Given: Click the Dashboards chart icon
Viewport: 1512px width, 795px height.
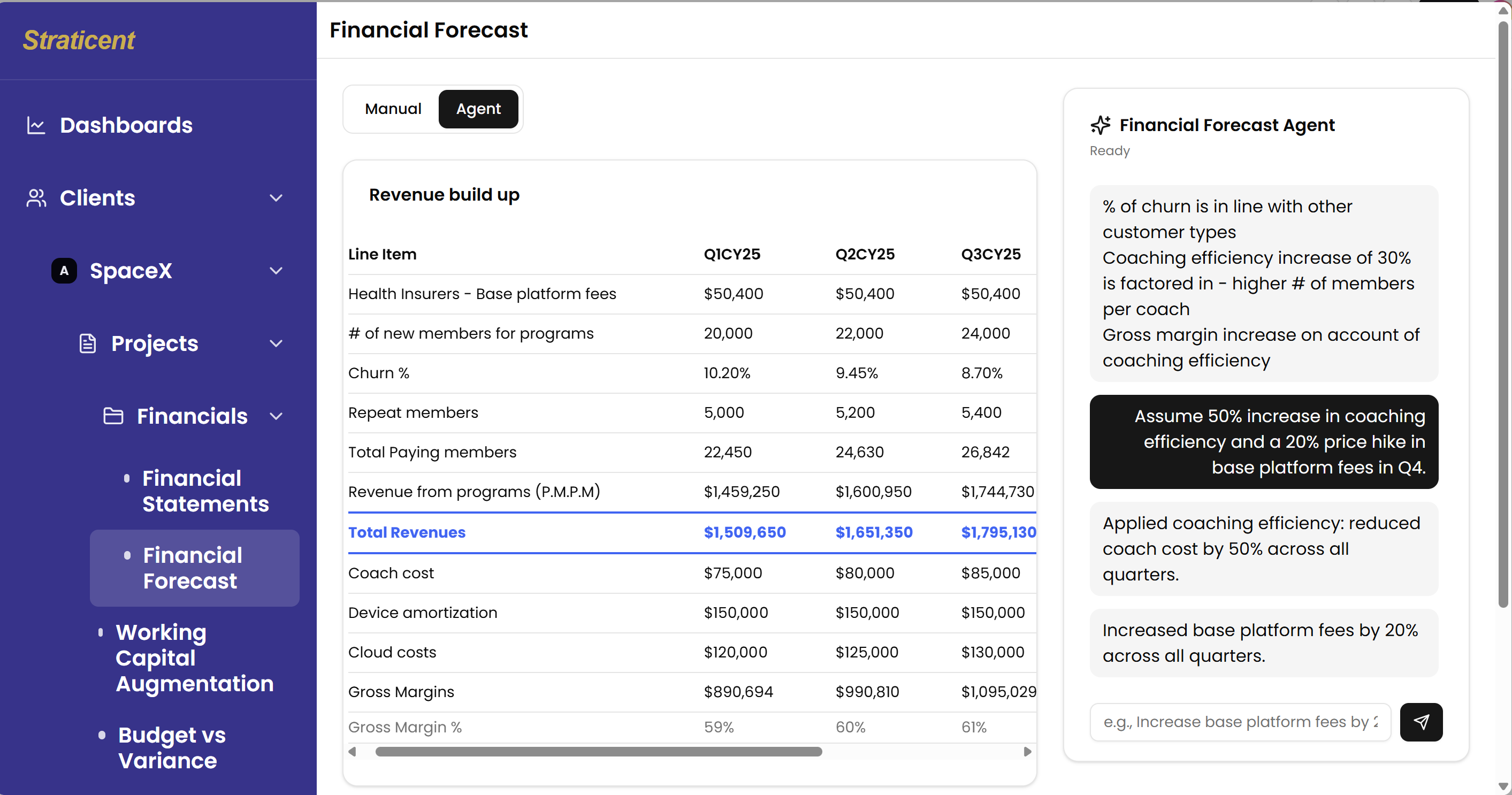Looking at the screenshot, I should point(36,125).
